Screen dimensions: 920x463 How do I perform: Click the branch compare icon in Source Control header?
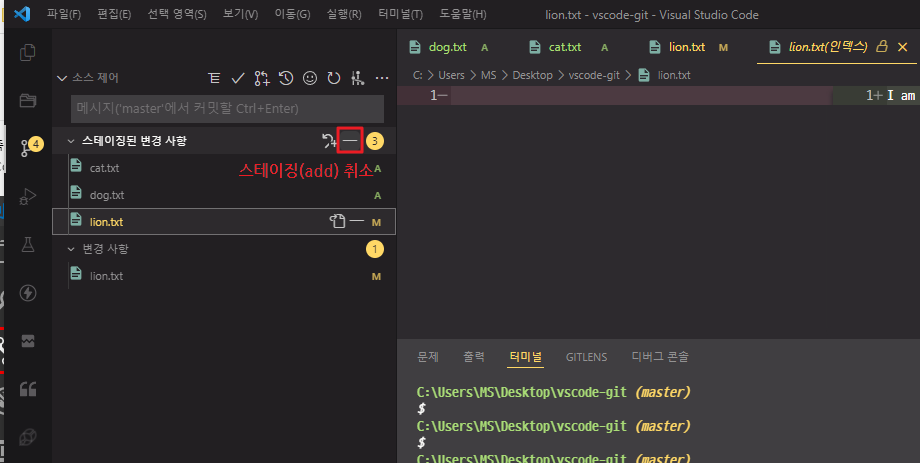pyautogui.click(x=262, y=78)
